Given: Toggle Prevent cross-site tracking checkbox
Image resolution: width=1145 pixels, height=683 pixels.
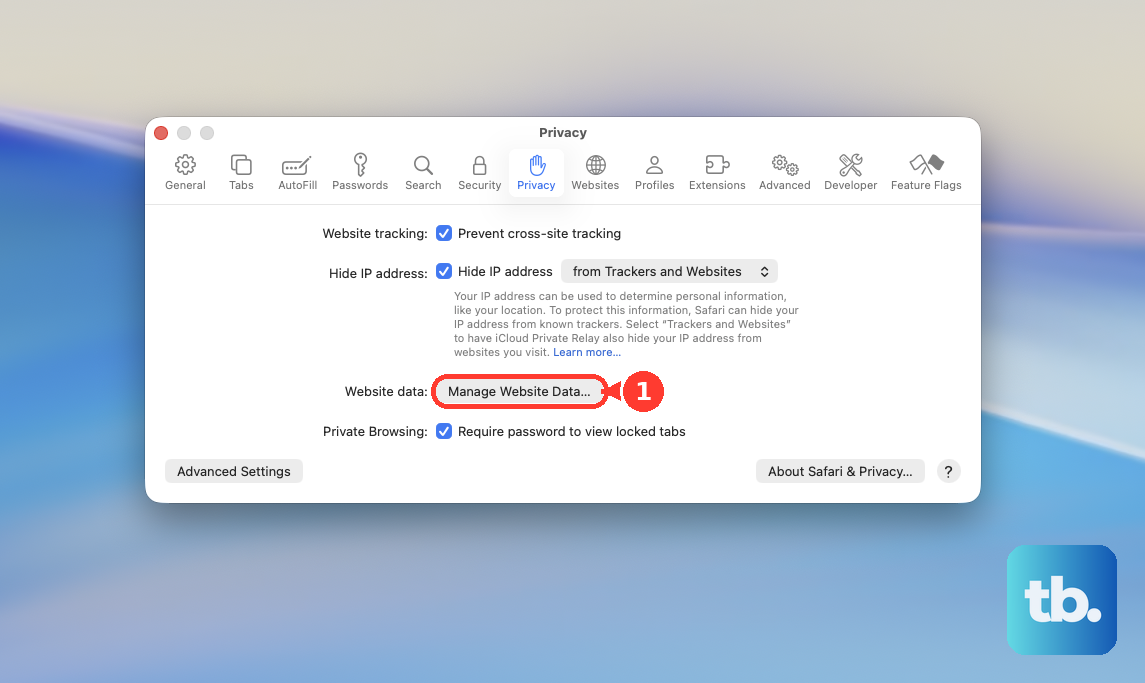Looking at the screenshot, I should click(x=444, y=233).
